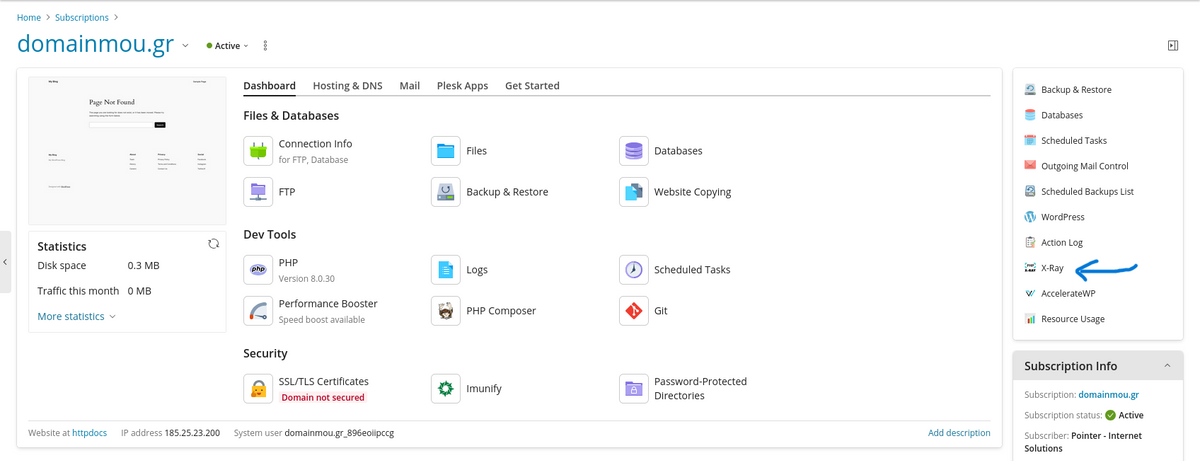Click the Databases sidebar icon
The image size is (1200, 461).
[x=1030, y=115]
